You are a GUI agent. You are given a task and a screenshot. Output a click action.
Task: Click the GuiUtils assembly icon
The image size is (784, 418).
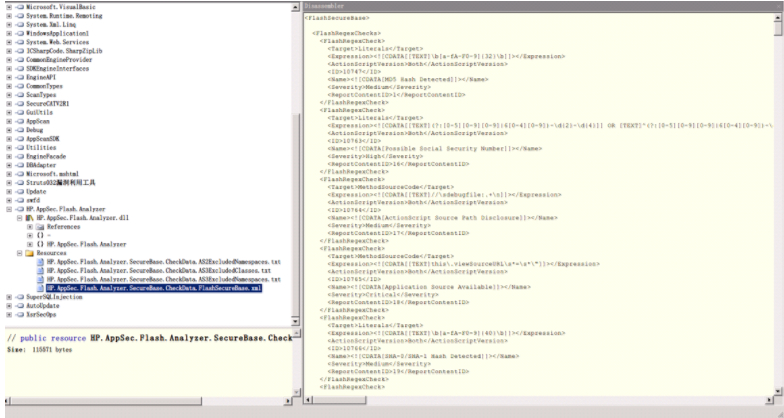(x=20, y=112)
